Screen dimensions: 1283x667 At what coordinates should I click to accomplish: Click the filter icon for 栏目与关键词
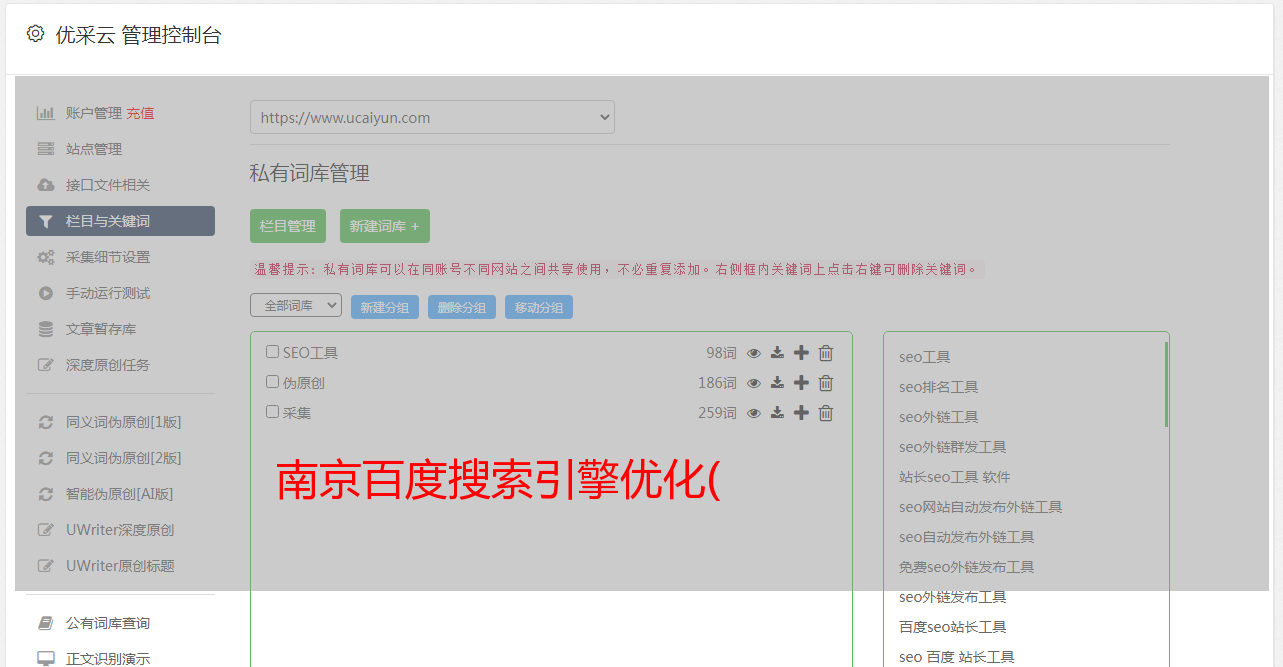pyautogui.click(x=45, y=221)
